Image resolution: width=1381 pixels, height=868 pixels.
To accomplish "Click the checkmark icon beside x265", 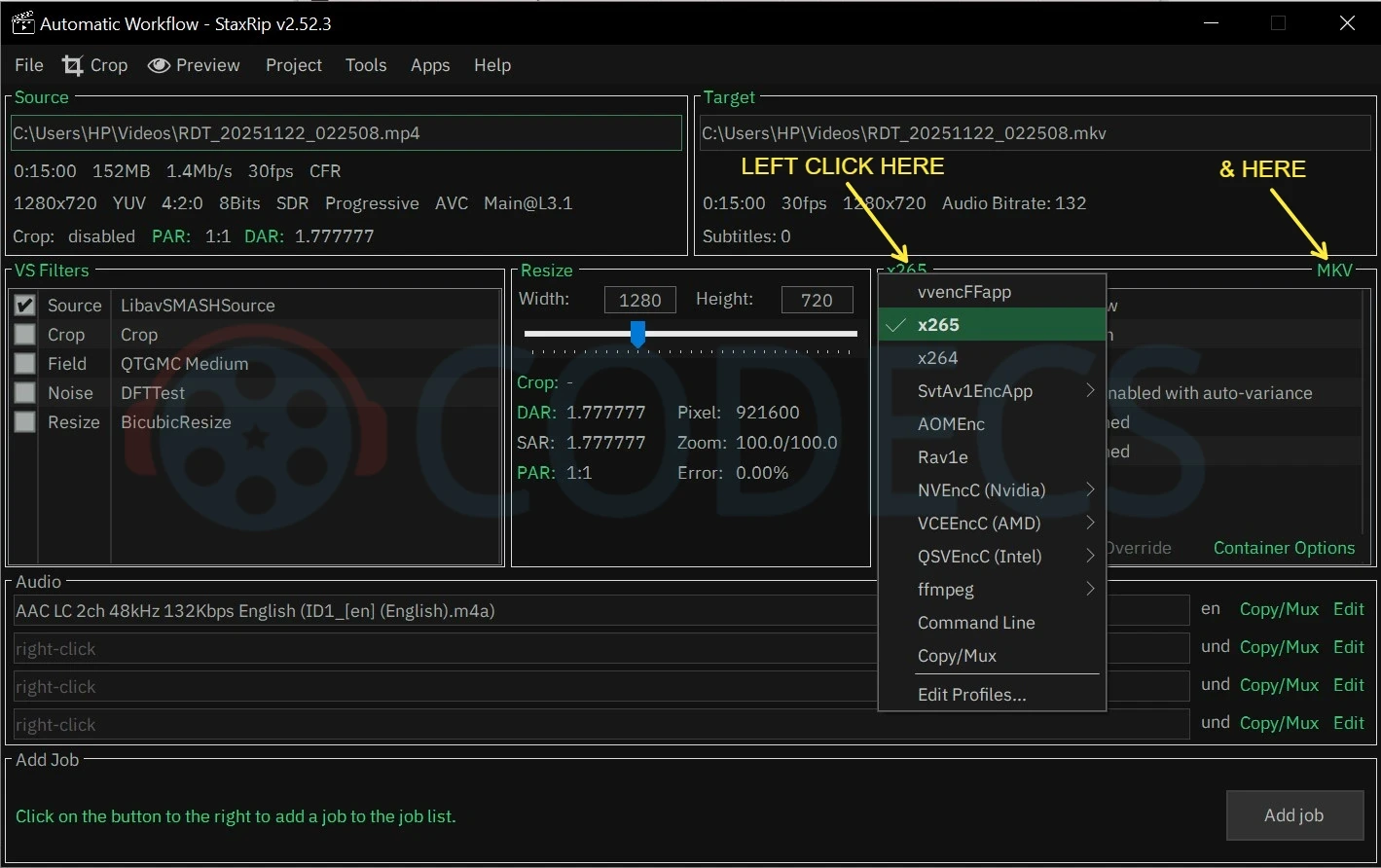I will point(896,325).
